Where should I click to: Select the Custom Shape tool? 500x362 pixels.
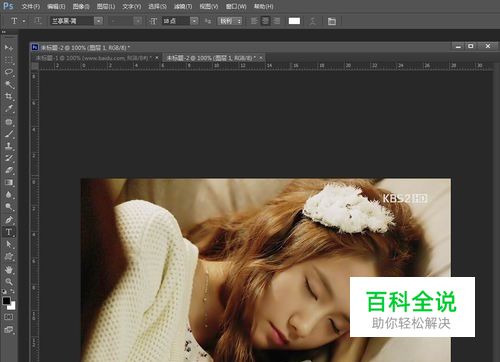point(9,256)
